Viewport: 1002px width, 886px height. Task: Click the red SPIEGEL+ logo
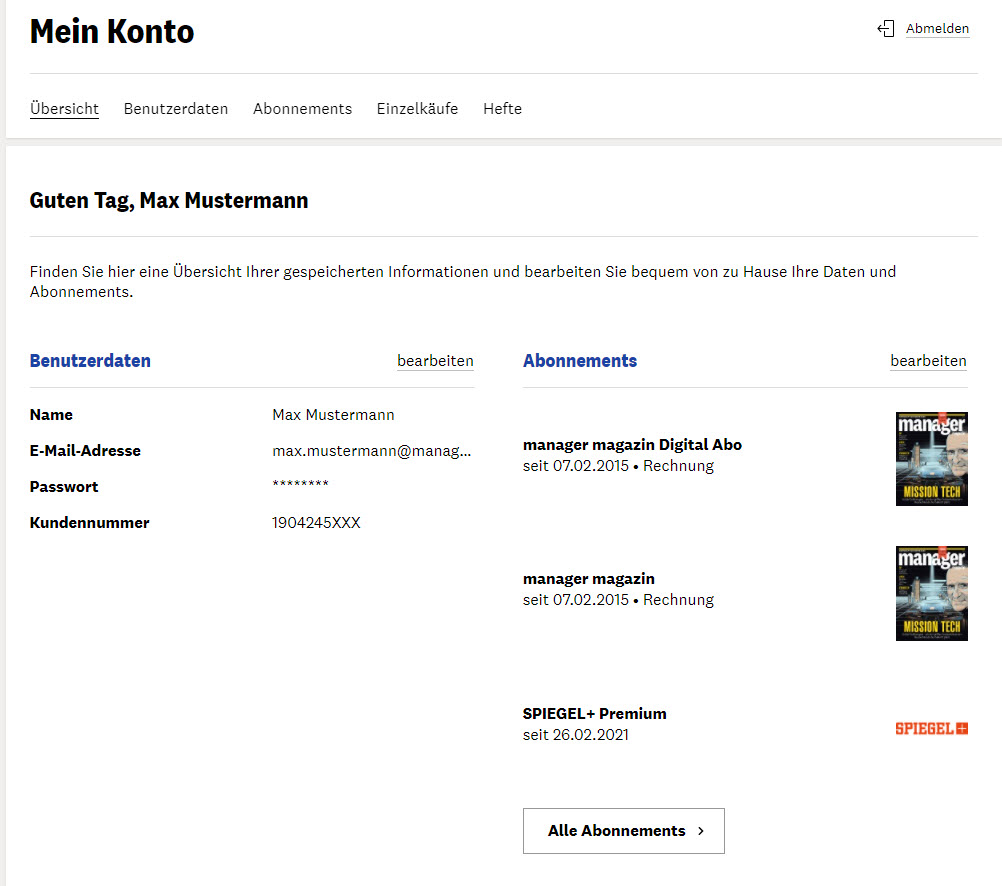pos(931,728)
